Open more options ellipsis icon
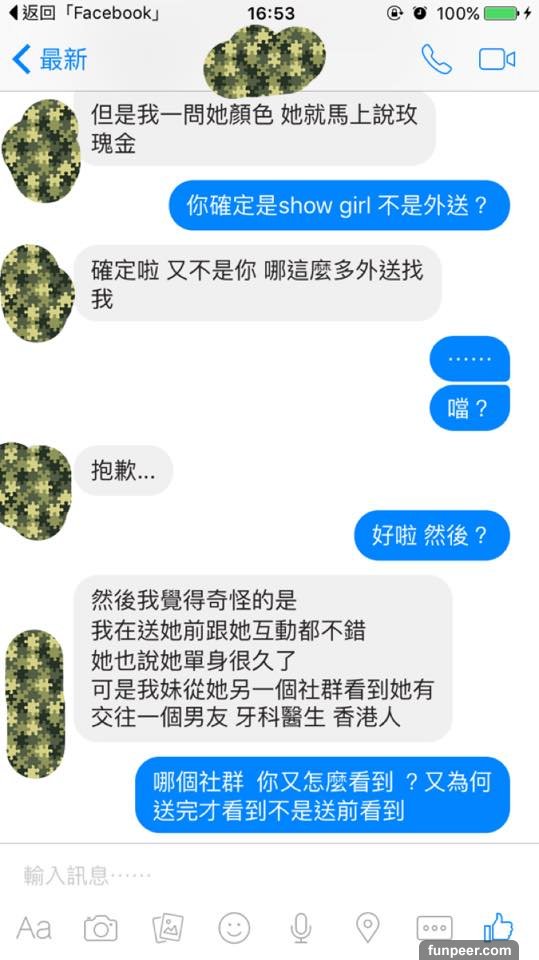 (434, 928)
